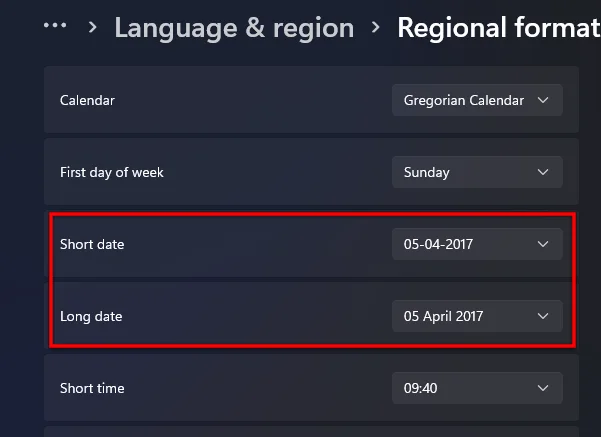Image resolution: width=601 pixels, height=437 pixels.
Task: Open the Sunday first-day dropdown
Action: (476, 172)
